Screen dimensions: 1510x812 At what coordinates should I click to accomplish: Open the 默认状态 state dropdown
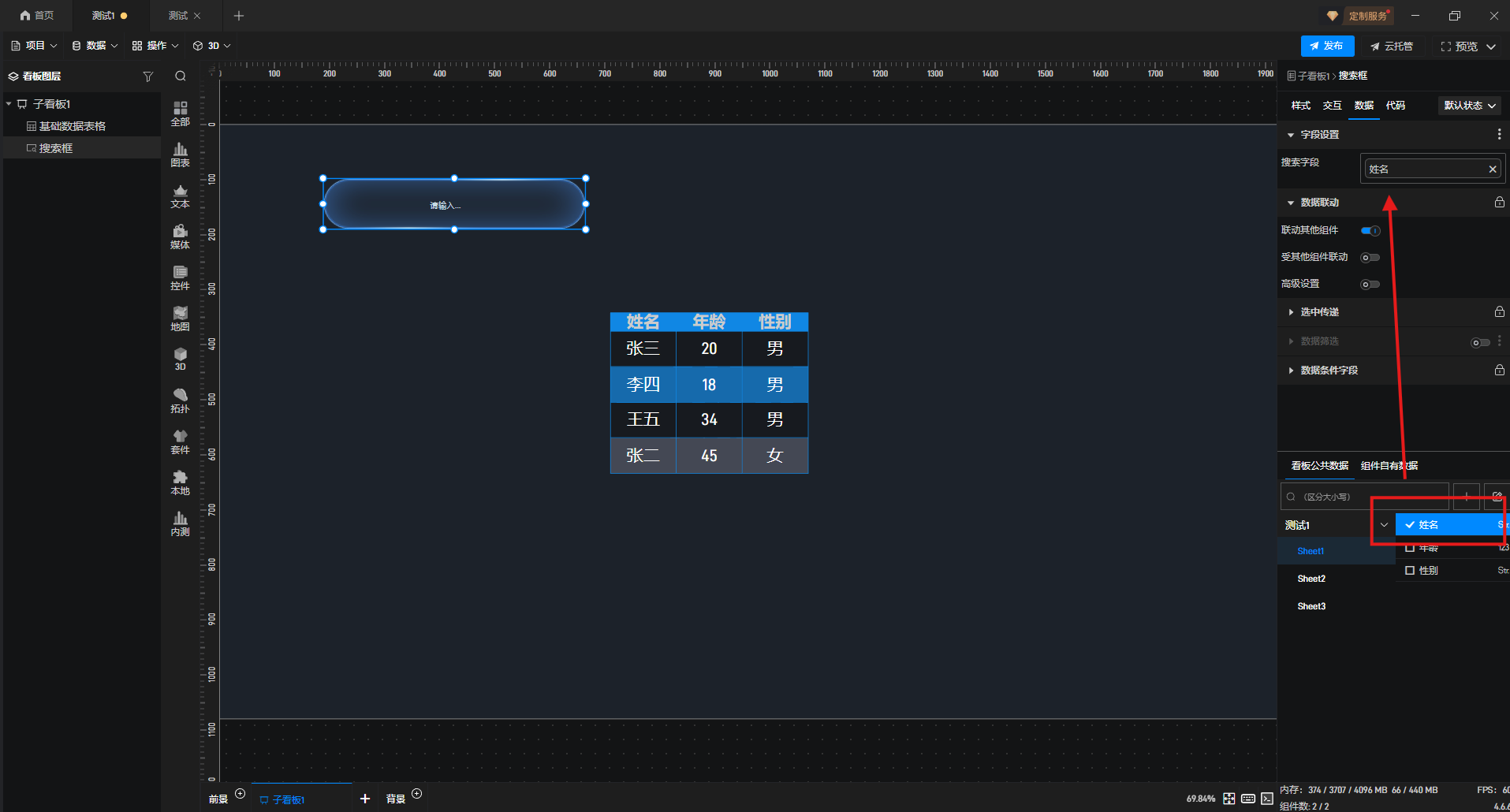point(1469,106)
